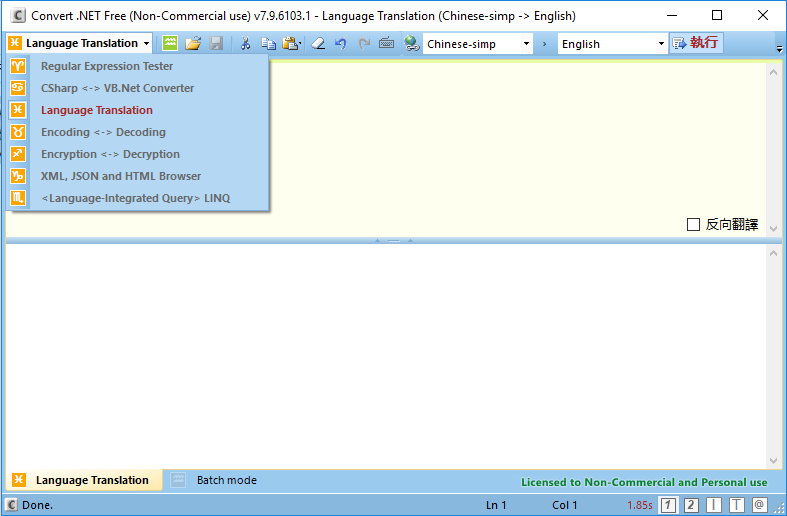Click the status bar '2' panel icon
787x516 pixels.
pyautogui.click(x=691, y=505)
